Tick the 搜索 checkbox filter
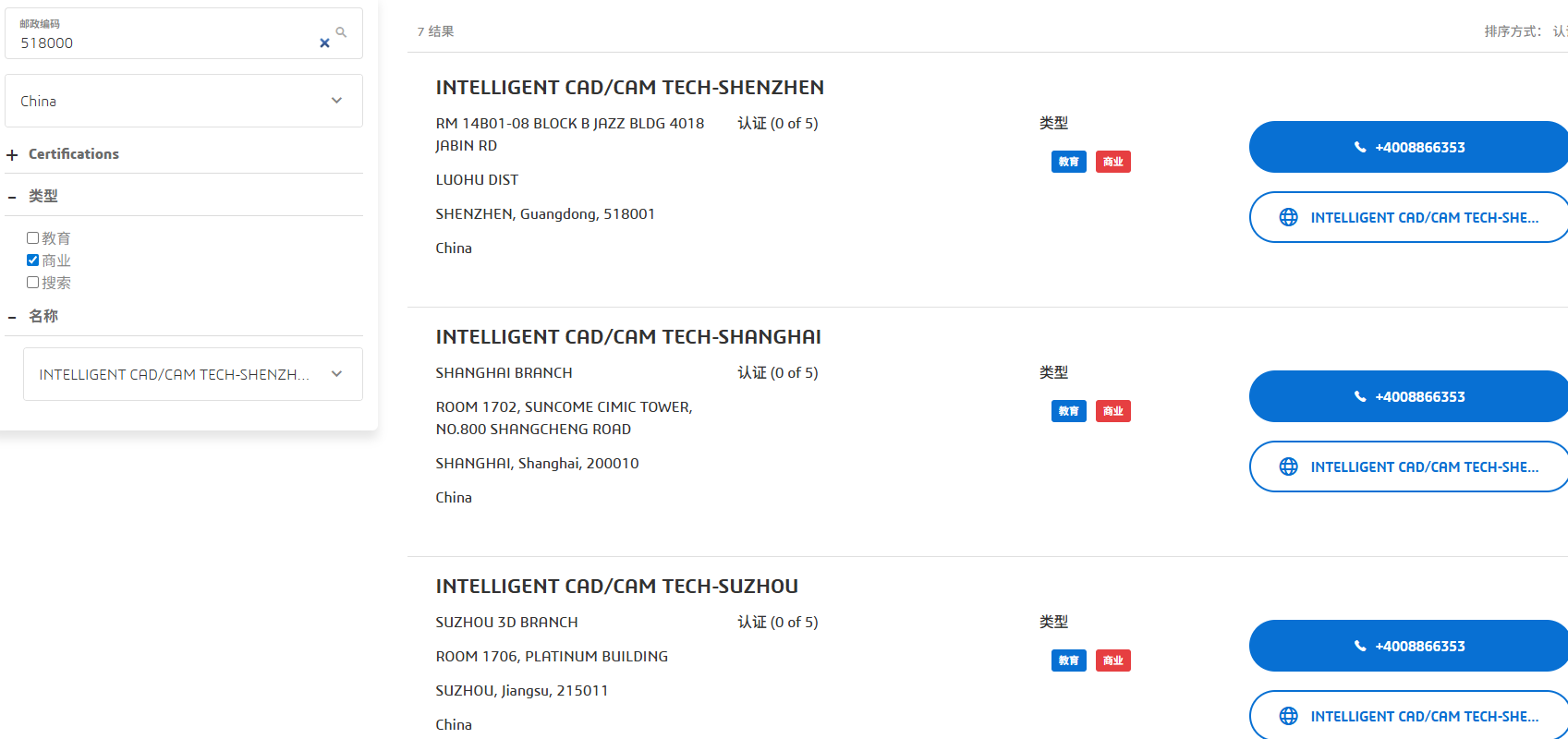 point(32,282)
